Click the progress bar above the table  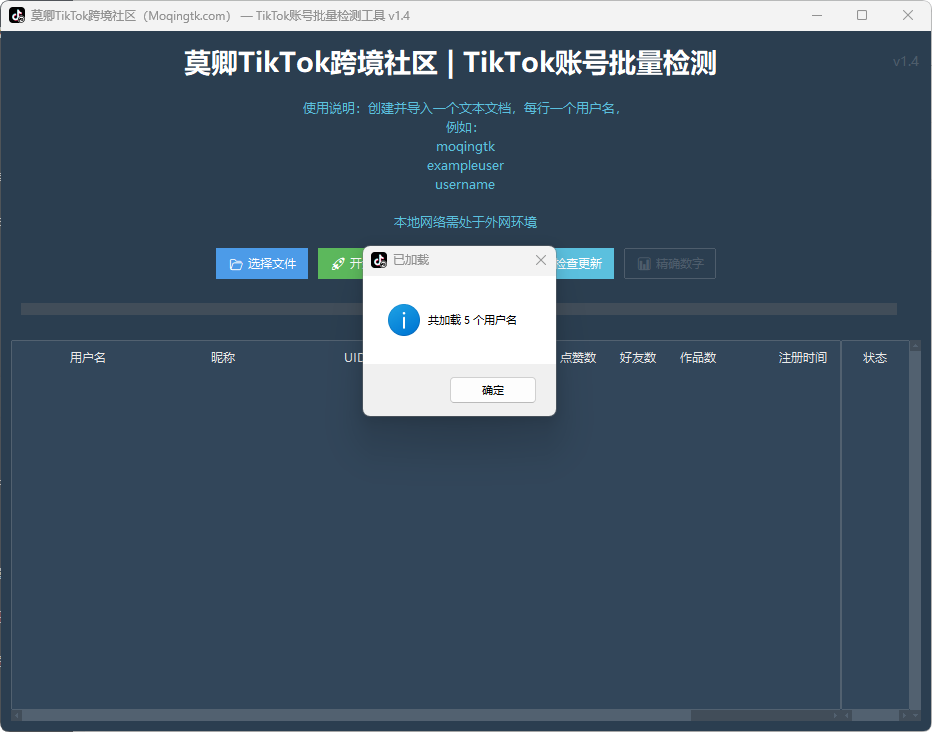point(200,309)
